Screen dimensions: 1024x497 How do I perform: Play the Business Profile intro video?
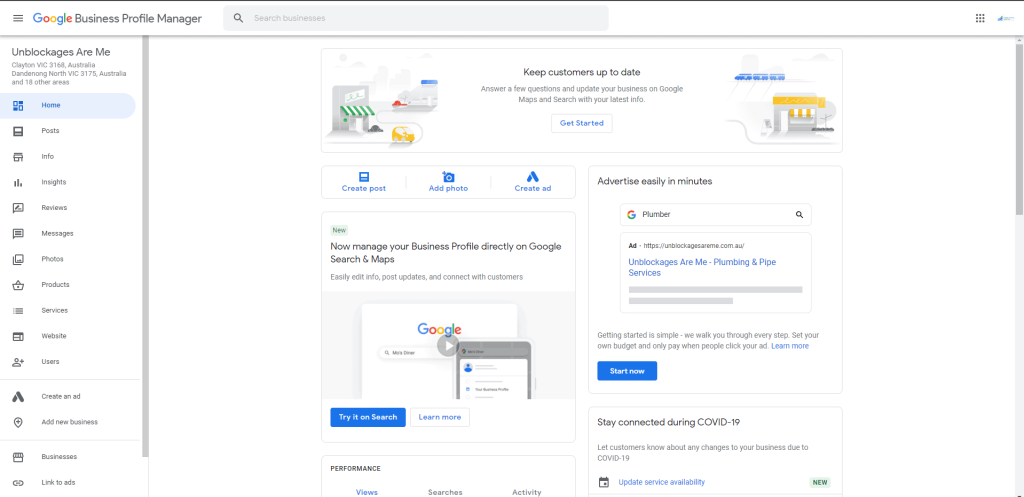point(447,345)
